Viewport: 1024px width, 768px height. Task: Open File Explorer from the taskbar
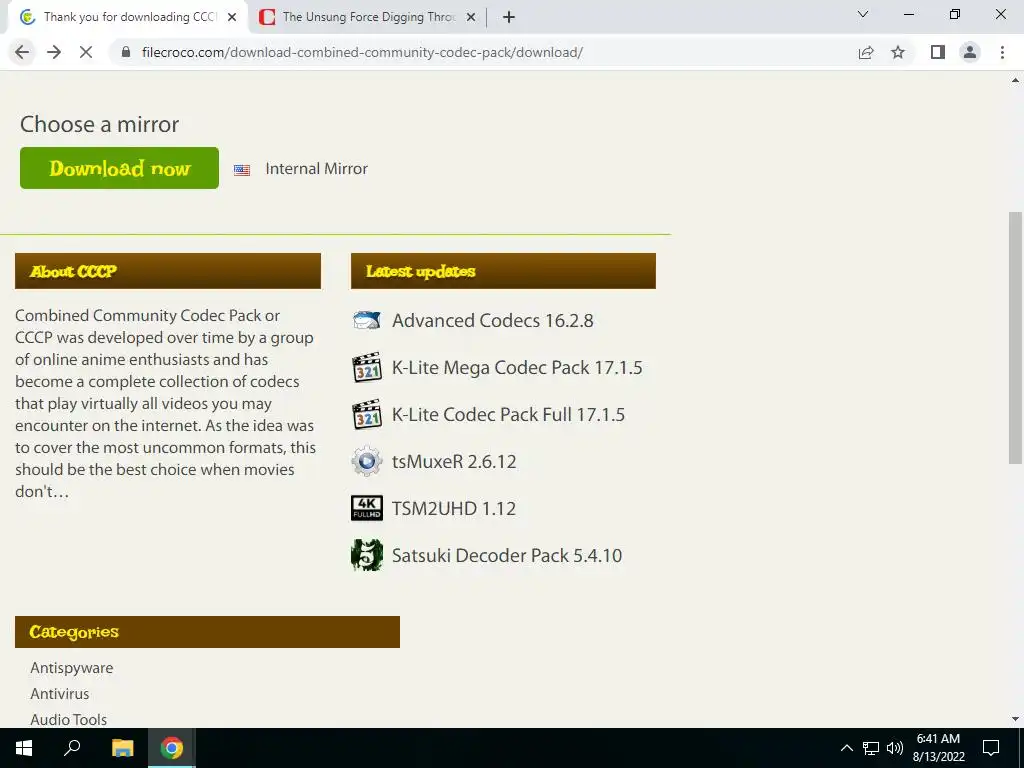[122, 748]
